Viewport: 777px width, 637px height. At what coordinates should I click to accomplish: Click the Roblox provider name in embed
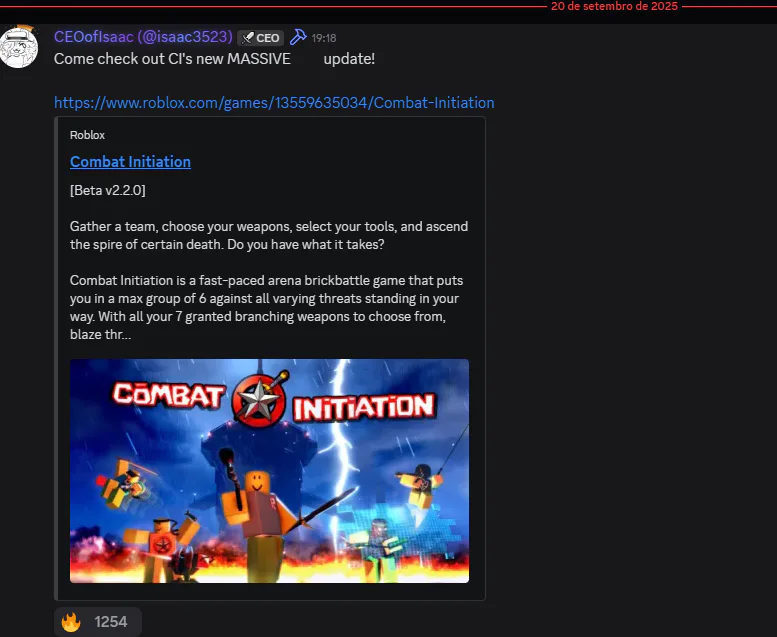(x=87, y=135)
